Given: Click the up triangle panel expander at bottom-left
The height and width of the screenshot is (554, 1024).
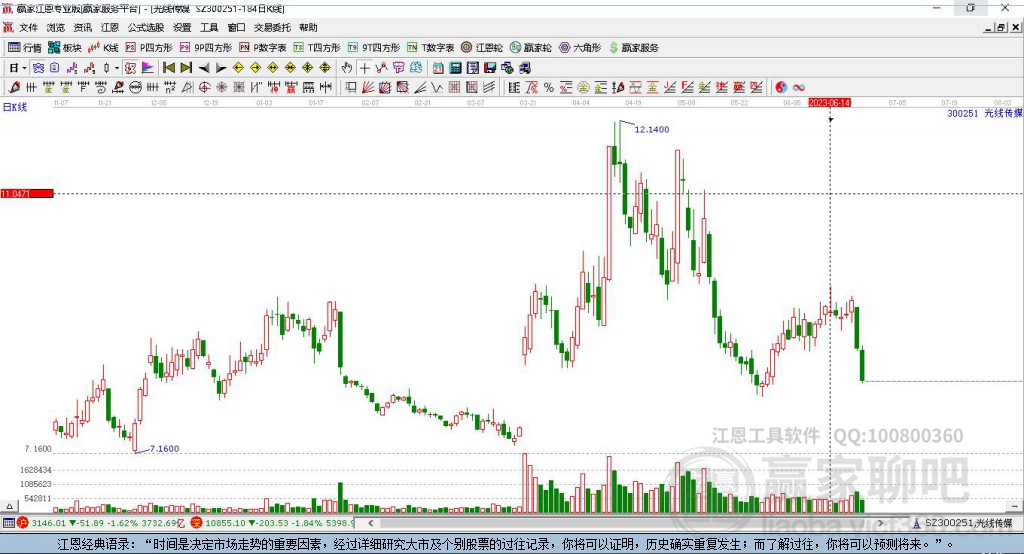Looking at the screenshot, I should [9, 506].
